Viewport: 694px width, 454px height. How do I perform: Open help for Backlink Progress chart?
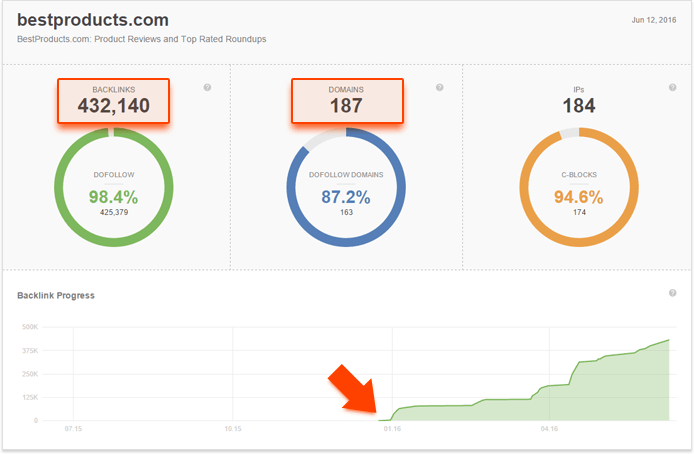672,293
